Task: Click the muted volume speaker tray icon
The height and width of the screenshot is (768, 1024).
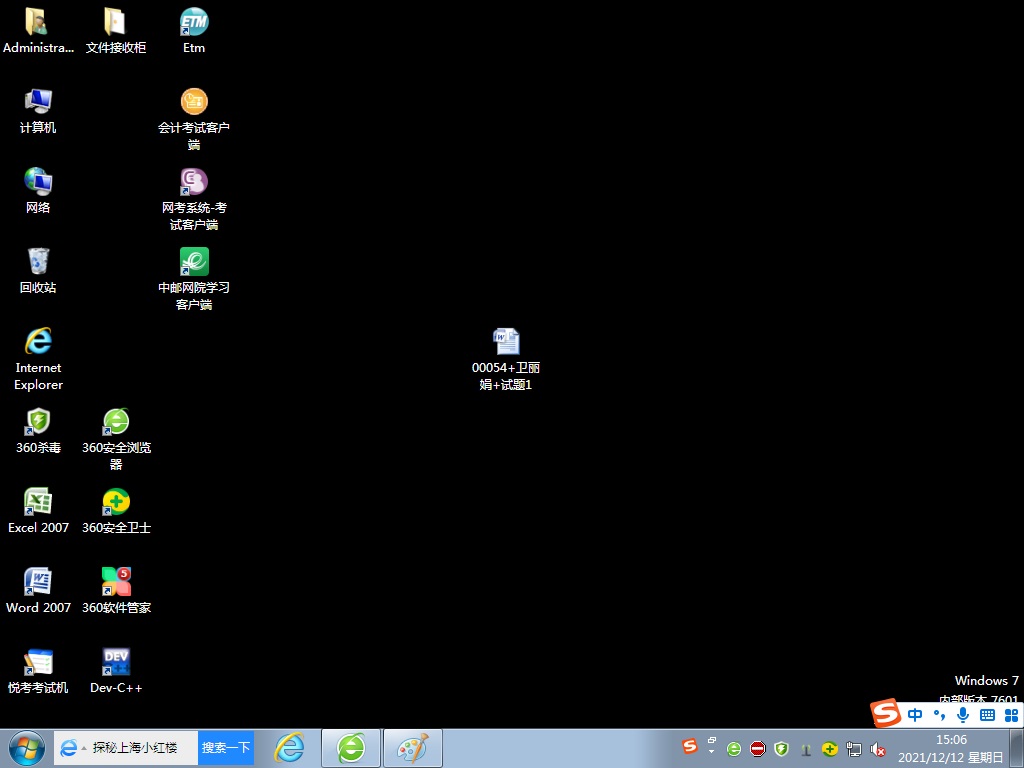Action: point(878,749)
